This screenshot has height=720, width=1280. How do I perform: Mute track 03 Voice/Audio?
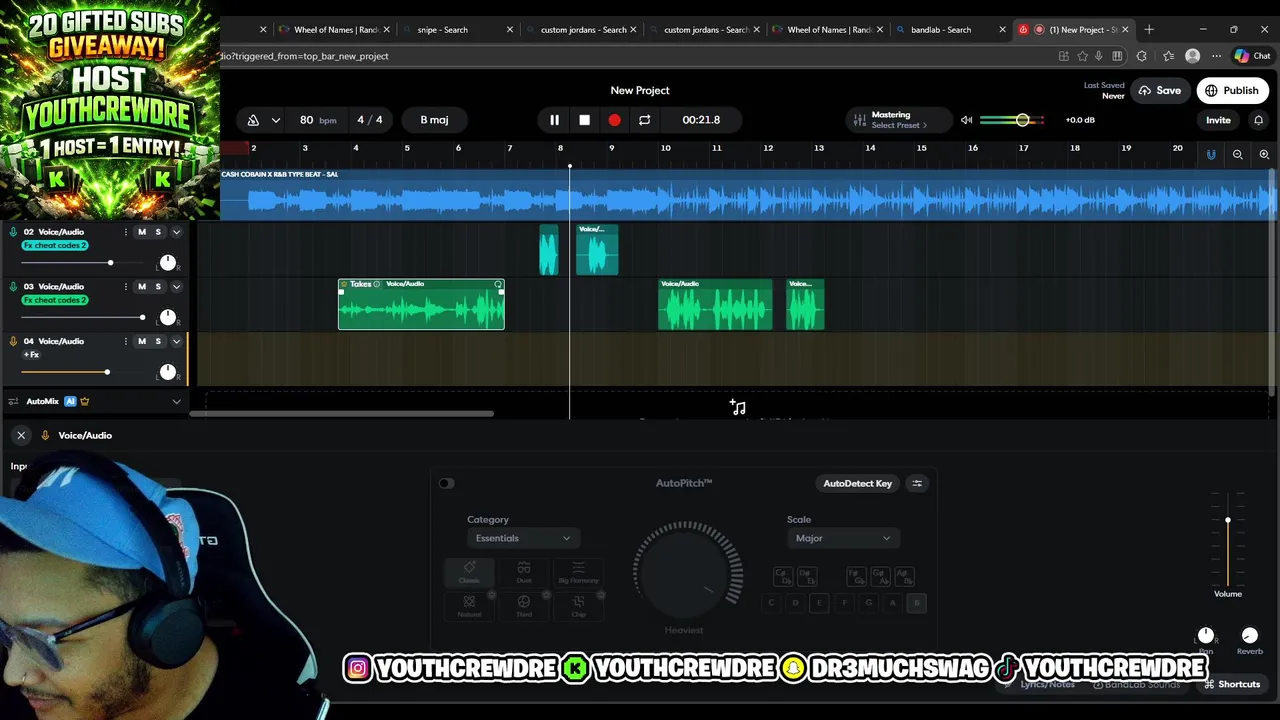pos(141,287)
